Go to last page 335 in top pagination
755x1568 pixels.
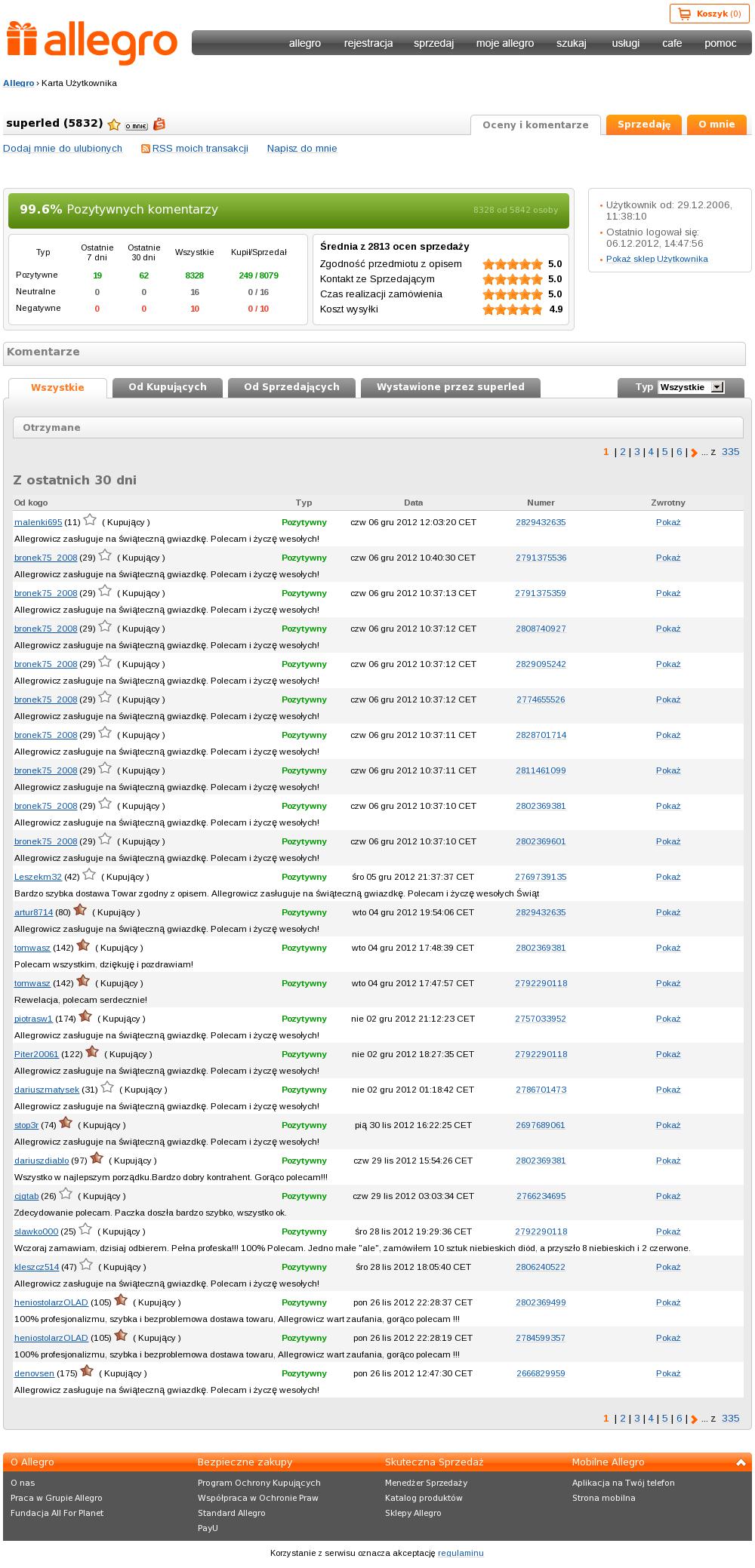tap(731, 452)
